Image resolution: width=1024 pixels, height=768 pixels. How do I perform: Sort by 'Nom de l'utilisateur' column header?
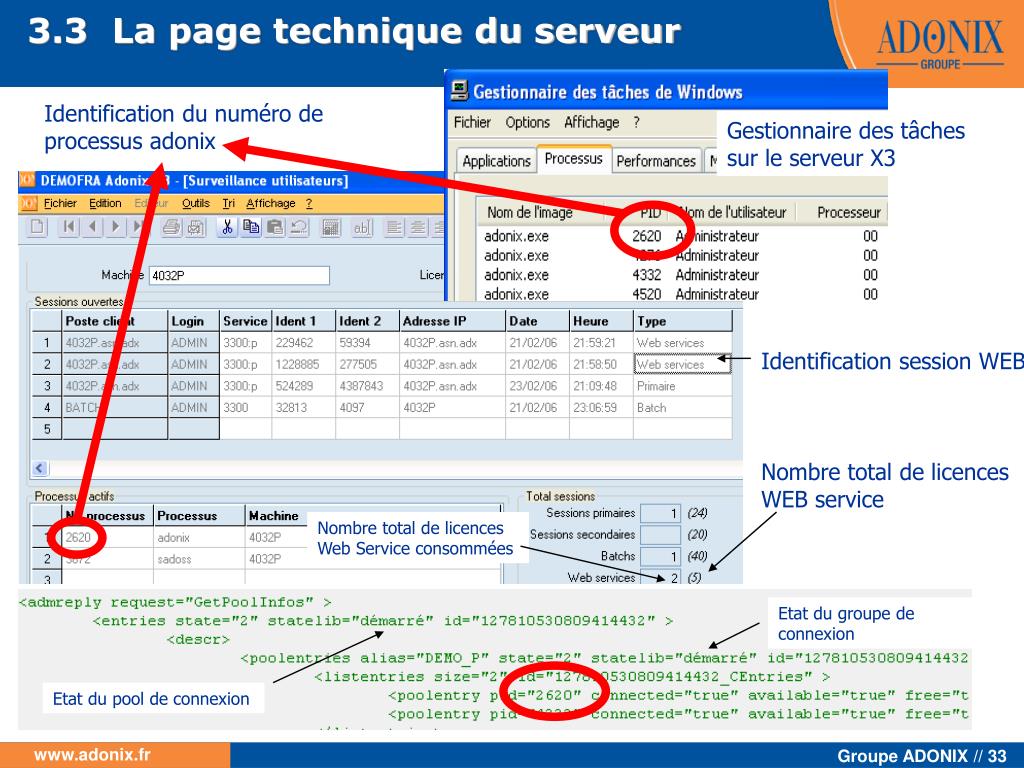pyautogui.click(x=733, y=212)
